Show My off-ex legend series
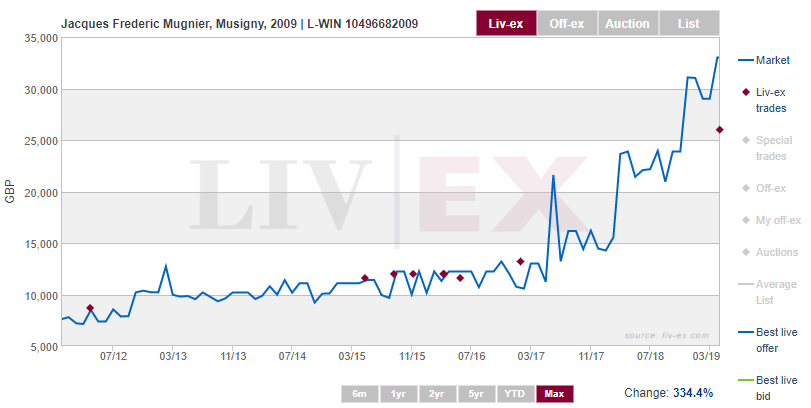Screen dimensions: 811x408 [771, 220]
